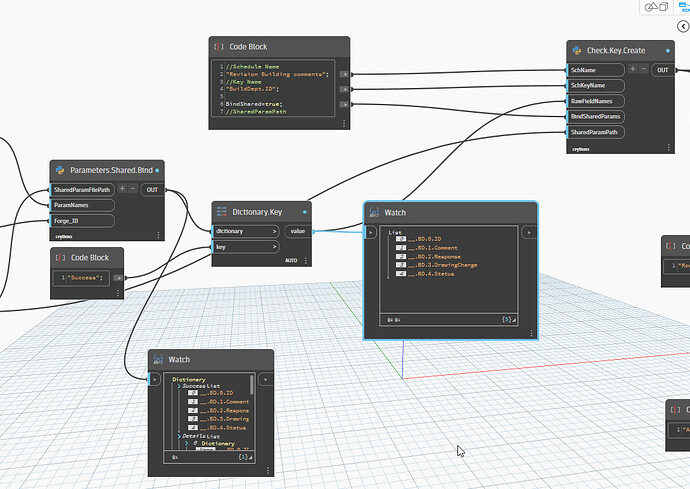Open the Check.Key.Create node options menu dots
Viewport: 690px width, 489px height.
tap(668, 147)
